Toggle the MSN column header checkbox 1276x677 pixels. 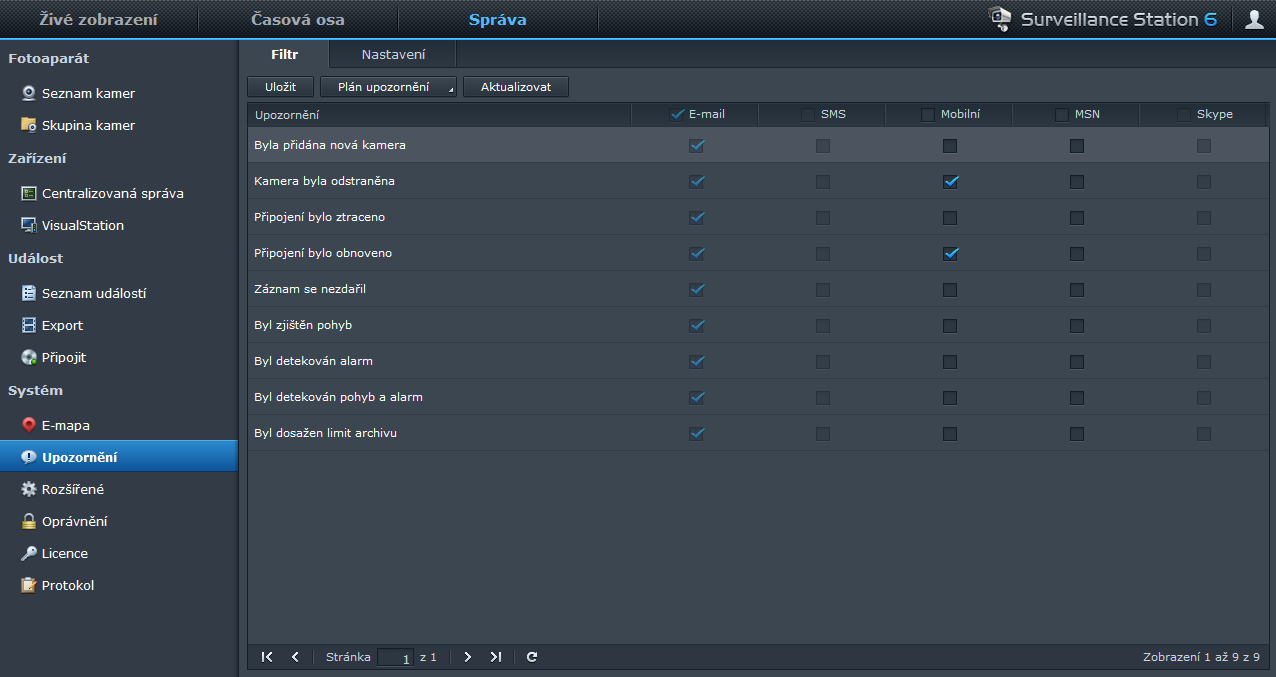click(x=1062, y=114)
